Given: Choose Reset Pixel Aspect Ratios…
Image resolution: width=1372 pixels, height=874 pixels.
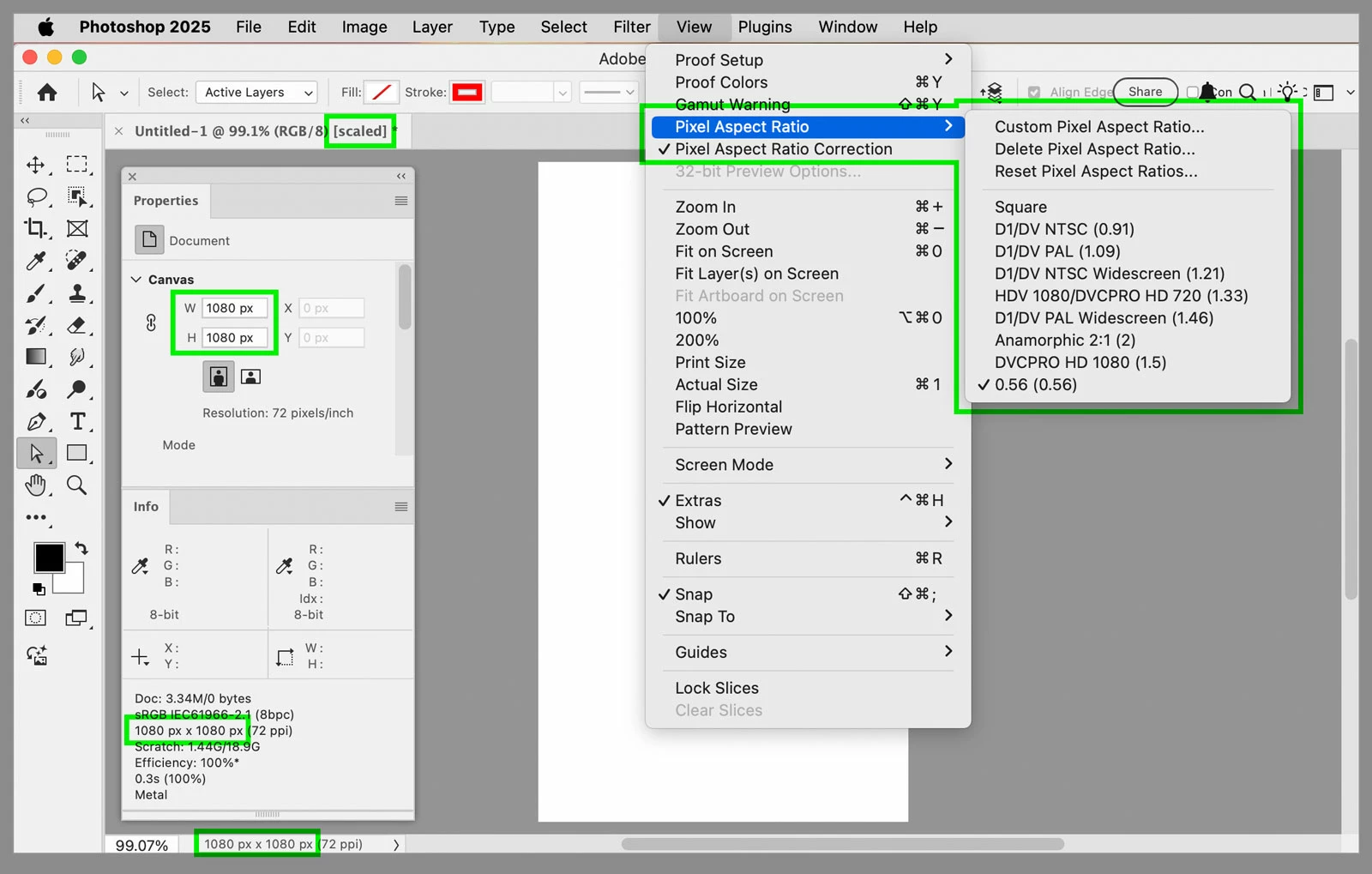Looking at the screenshot, I should [1127, 172].
